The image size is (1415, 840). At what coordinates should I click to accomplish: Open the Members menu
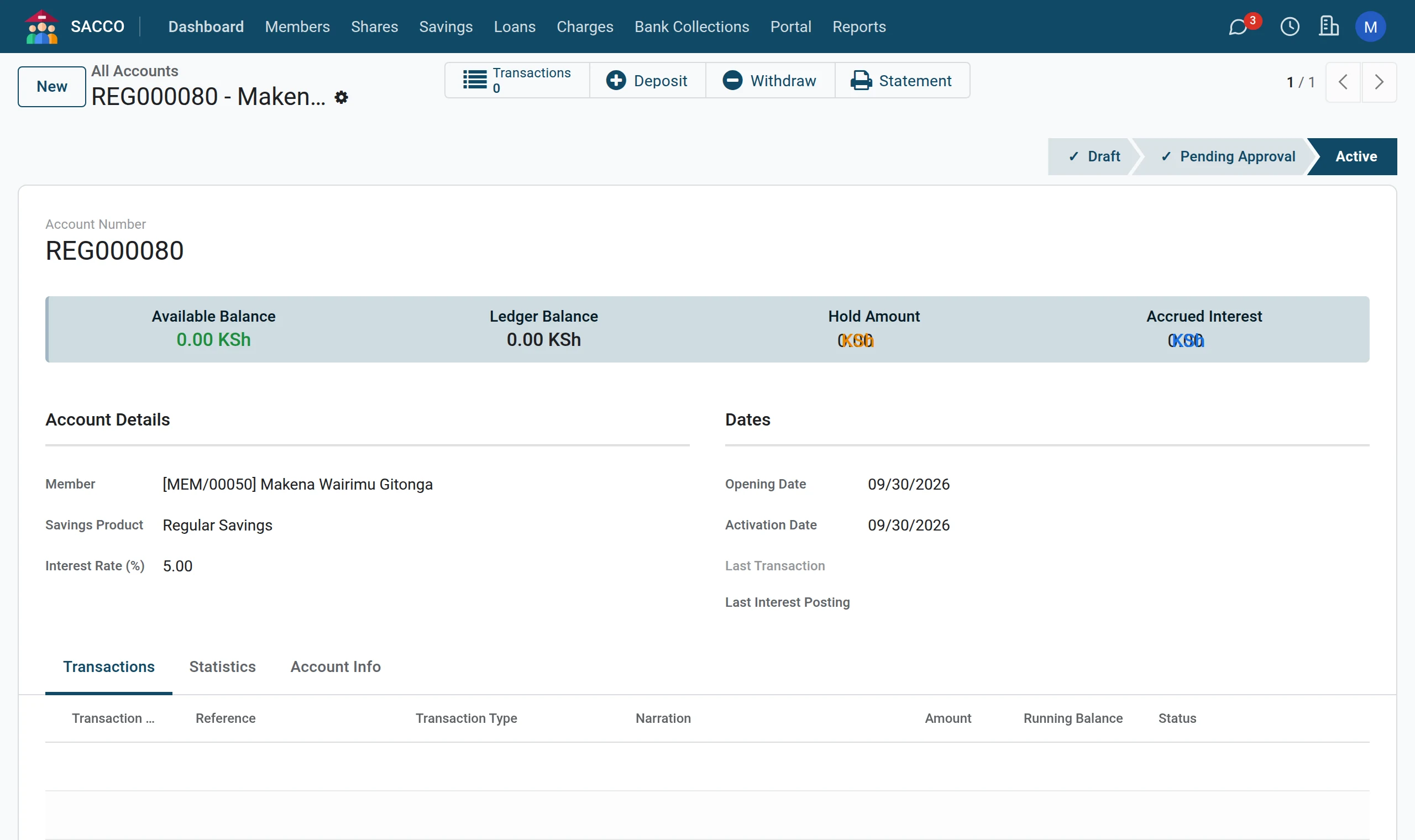(x=297, y=27)
